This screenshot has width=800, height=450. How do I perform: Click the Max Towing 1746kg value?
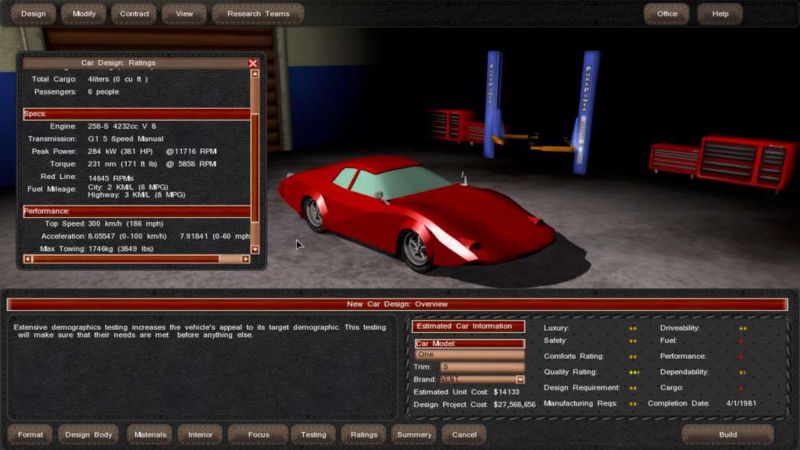pyautogui.click(x=120, y=249)
